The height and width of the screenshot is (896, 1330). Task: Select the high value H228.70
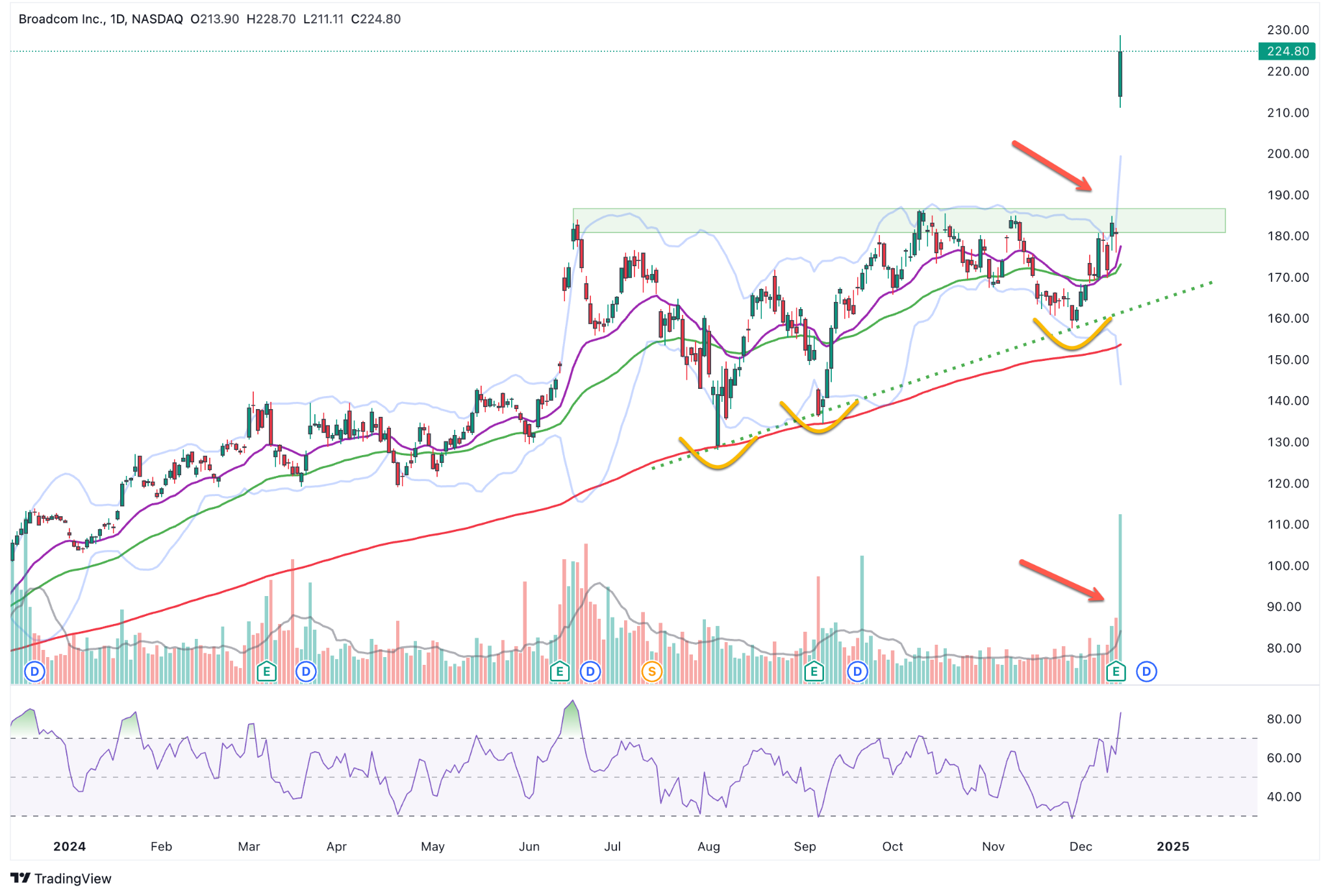coord(271,19)
